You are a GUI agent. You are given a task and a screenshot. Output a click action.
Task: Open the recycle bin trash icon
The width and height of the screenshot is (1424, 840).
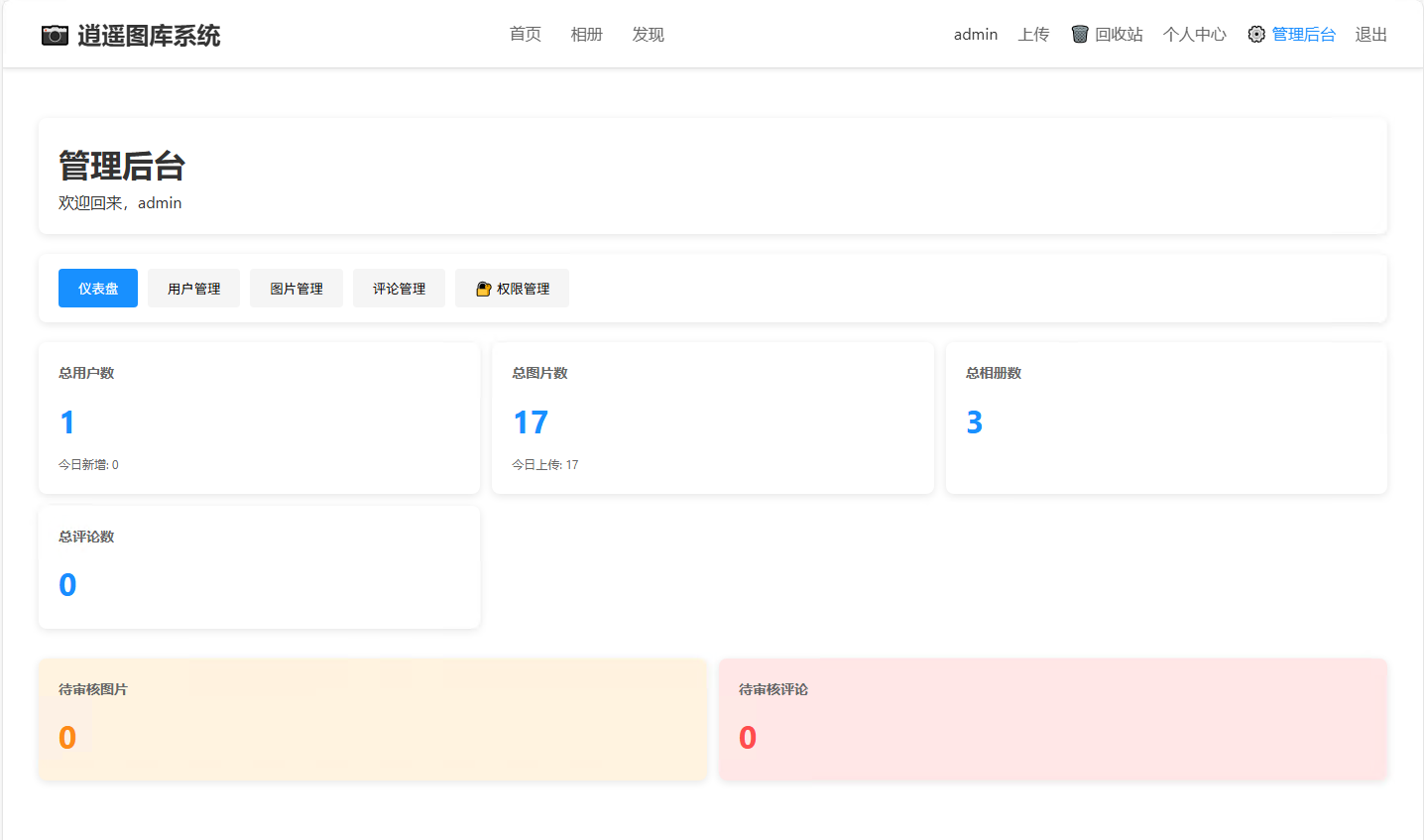[1080, 35]
